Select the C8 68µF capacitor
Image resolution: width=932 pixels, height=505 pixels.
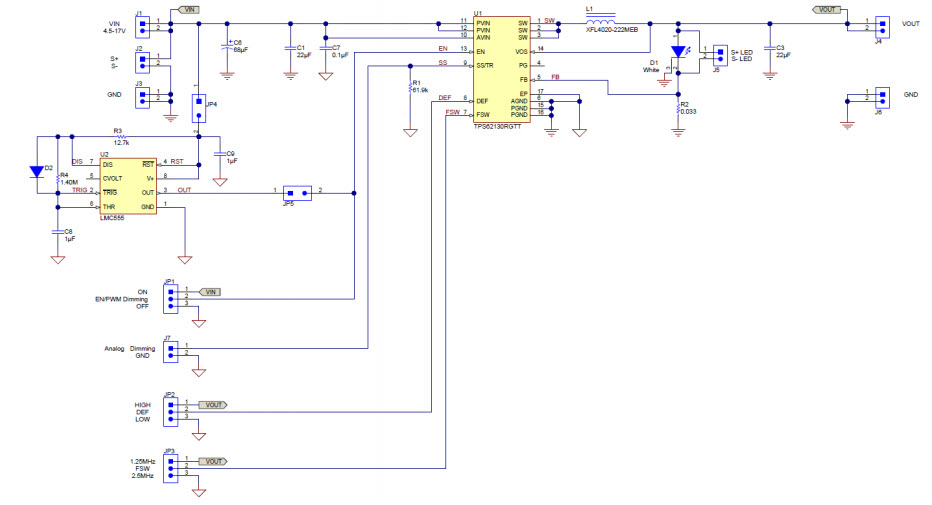click(x=228, y=47)
